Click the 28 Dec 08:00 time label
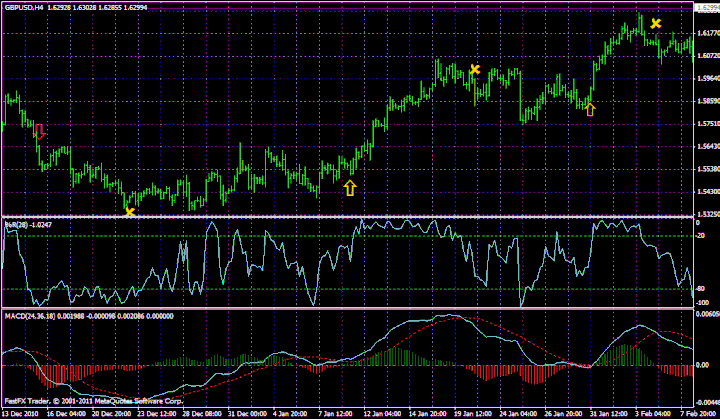Viewport: 720px width, 419px height. (x=201, y=414)
